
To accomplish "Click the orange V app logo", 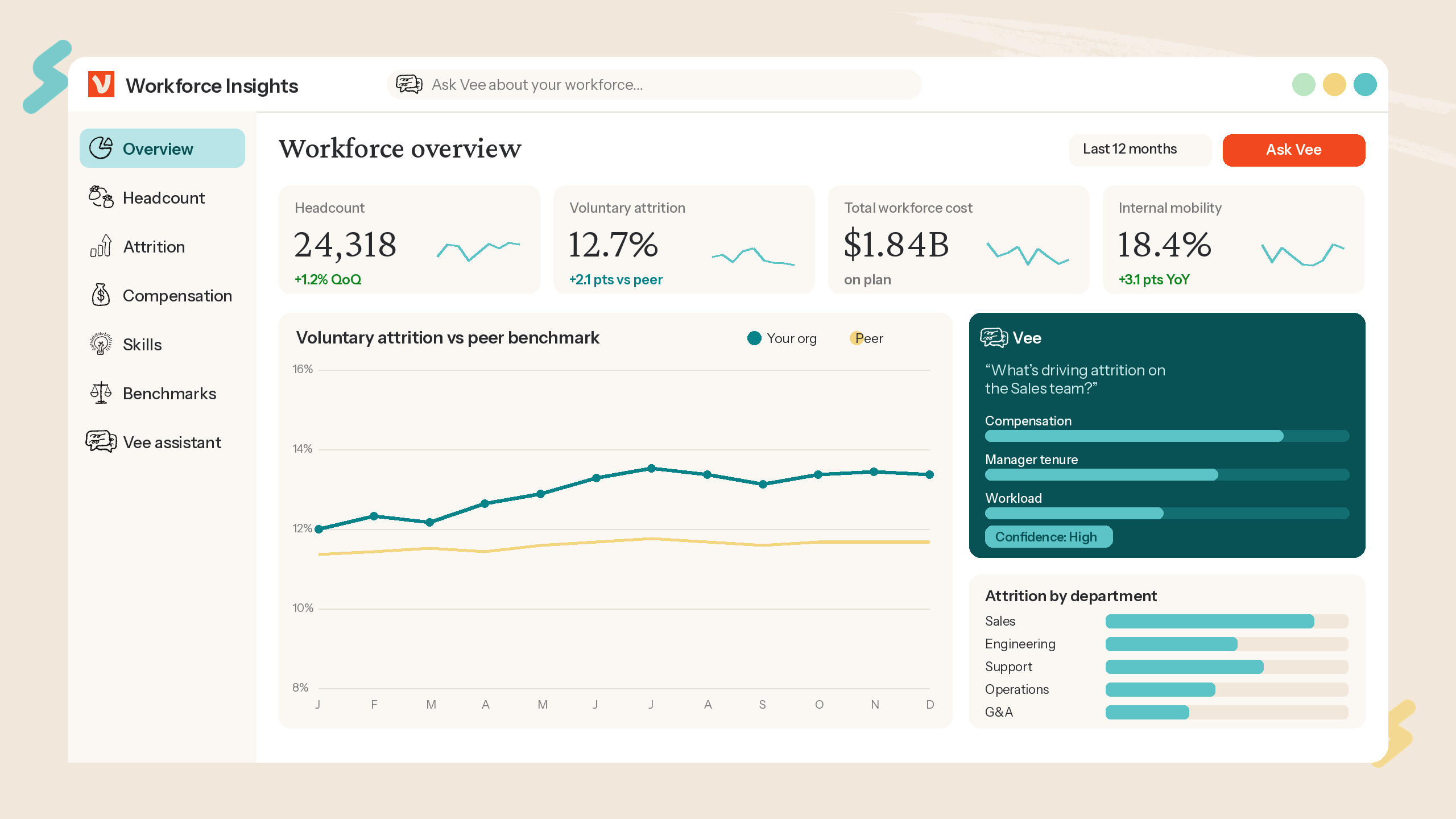I will point(101,84).
